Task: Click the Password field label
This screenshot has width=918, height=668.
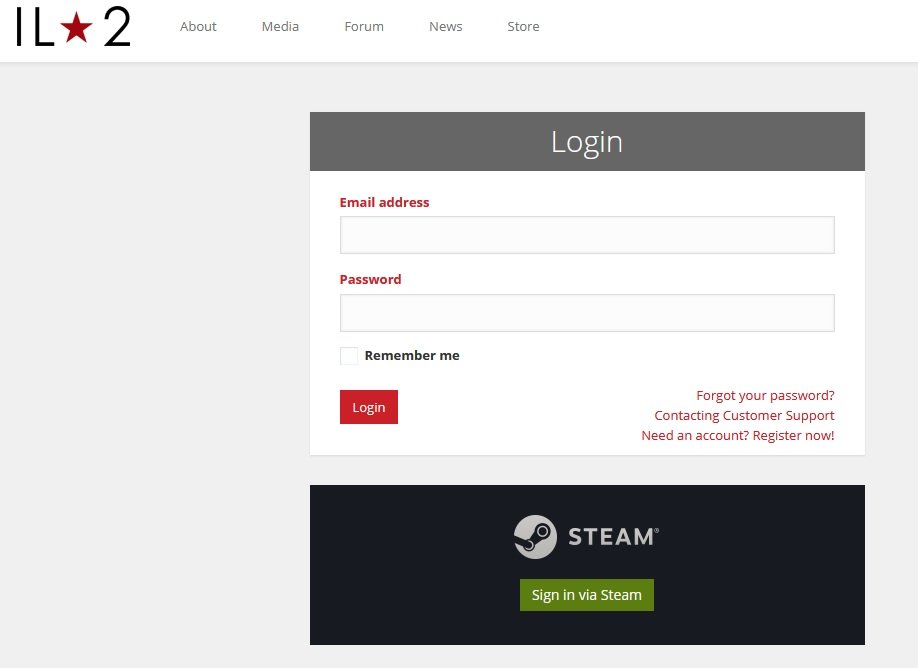Action: click(370, 279)
